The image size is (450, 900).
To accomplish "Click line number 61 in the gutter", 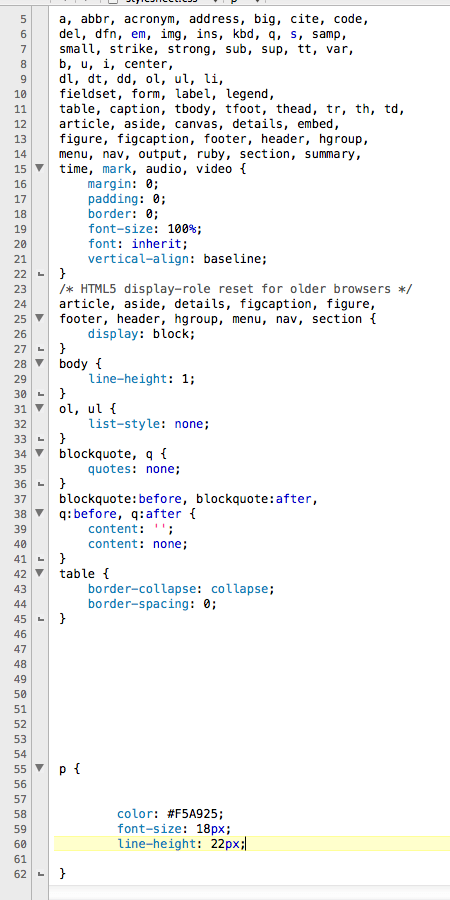I will pos(20,859).
